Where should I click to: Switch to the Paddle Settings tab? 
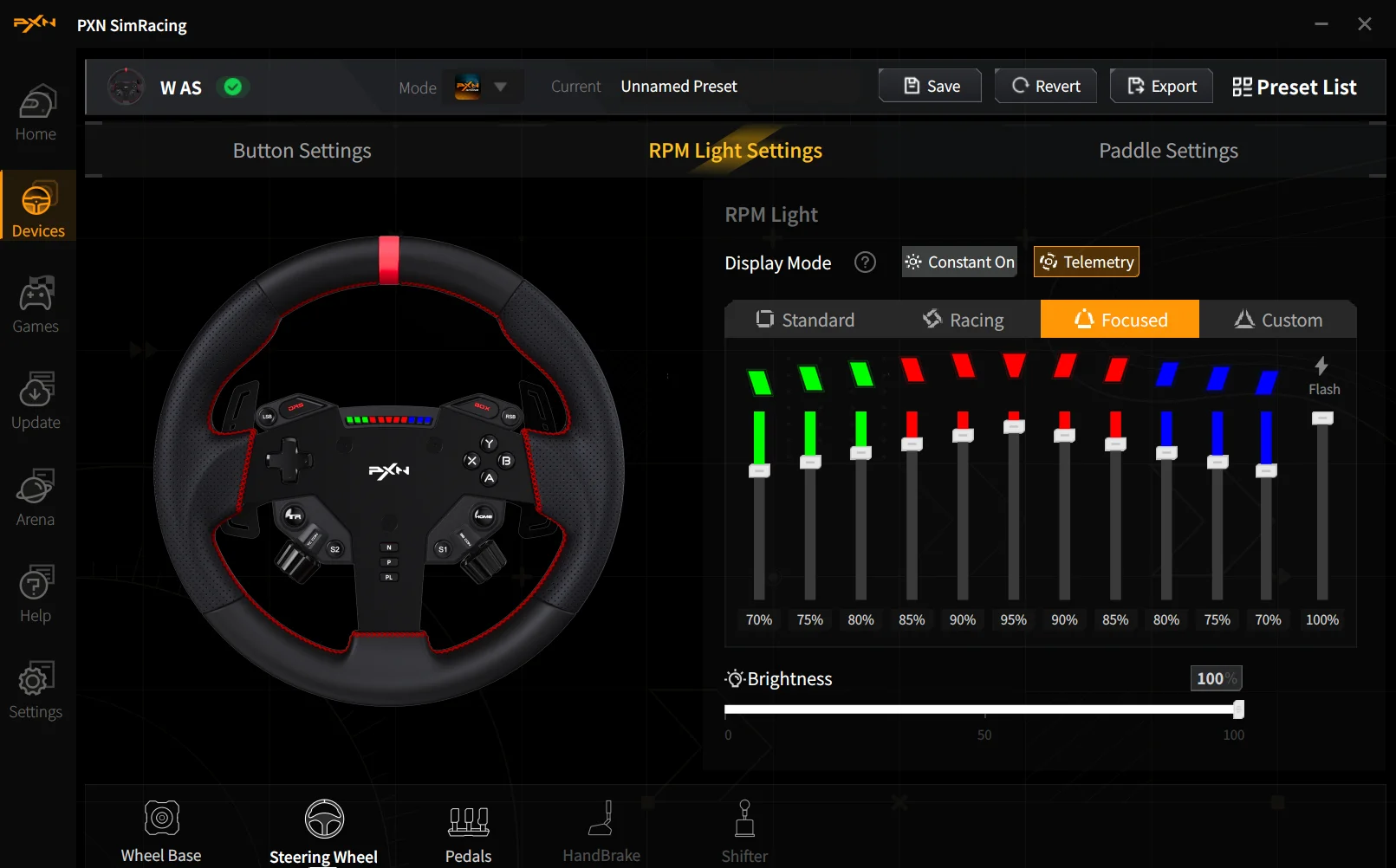click(1168, 151)
